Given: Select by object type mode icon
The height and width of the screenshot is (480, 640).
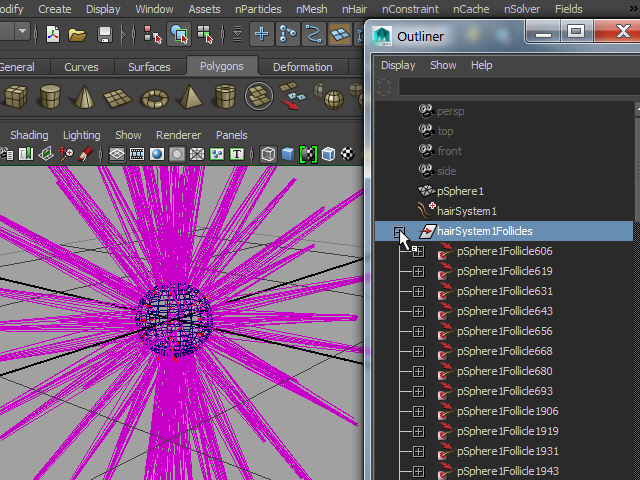Looking at the screenshot, I should 179,34.
